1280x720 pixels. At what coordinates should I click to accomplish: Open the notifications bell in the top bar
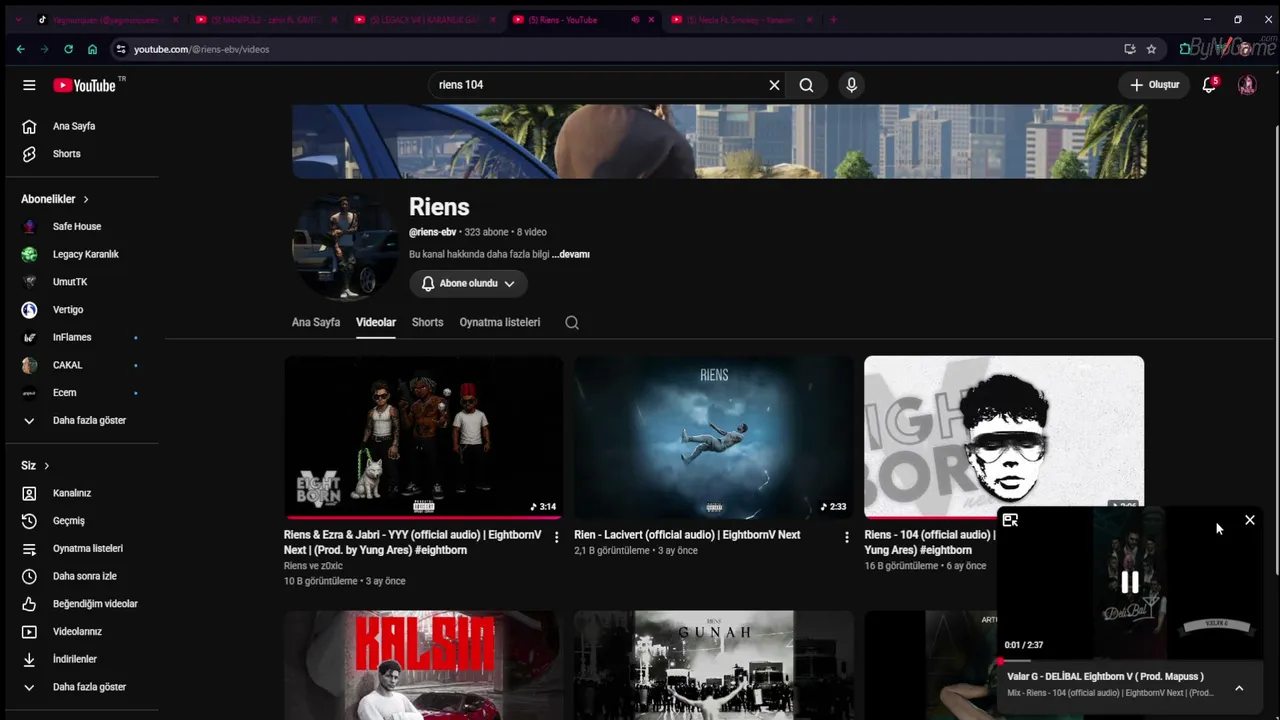pyautogui.click(x=1209, y=85)
